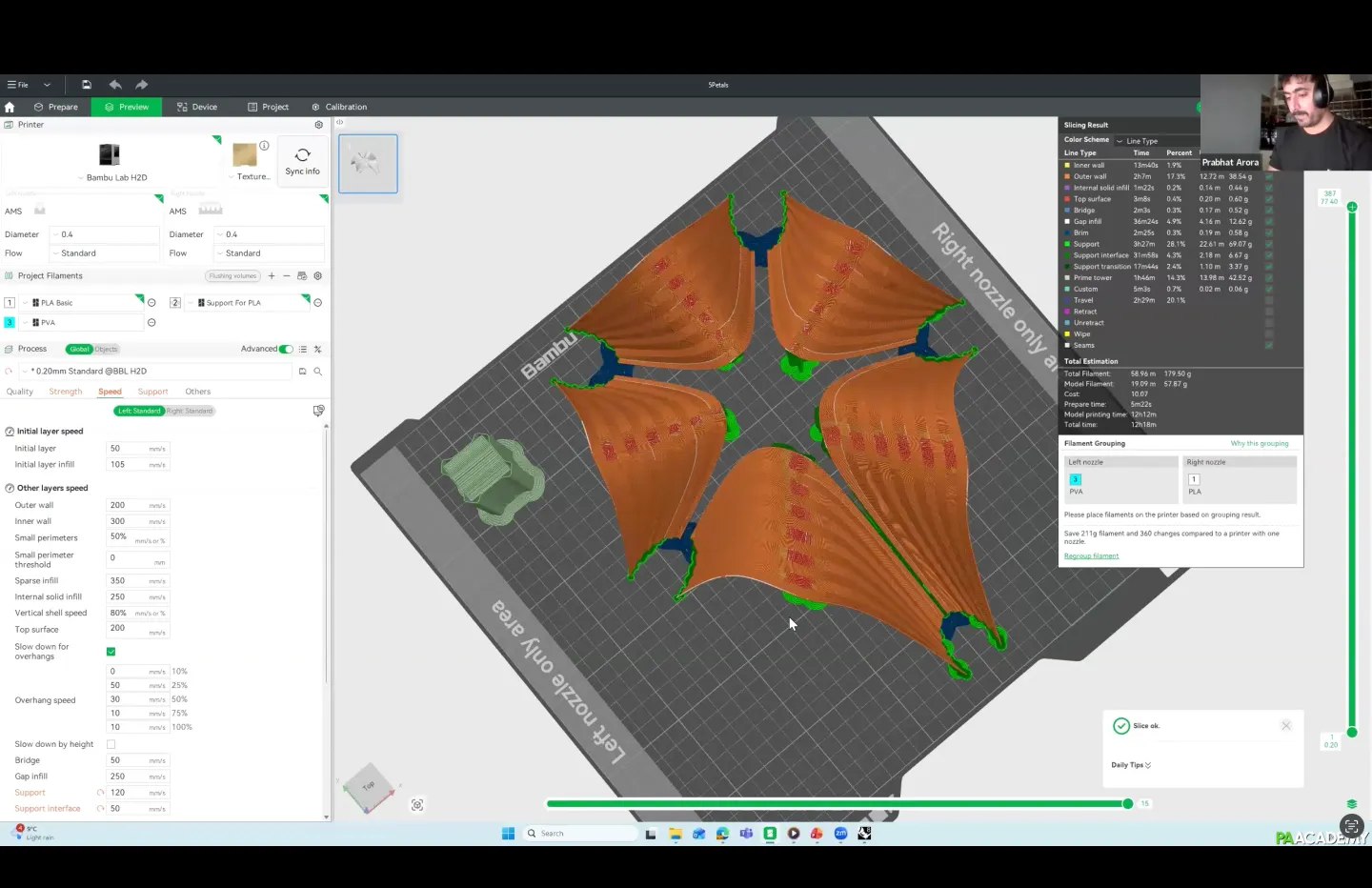Image resolution: width=1372 pixels, height=888 pixels.
Task: Click the Flushing volumes button
Action: 232,276
